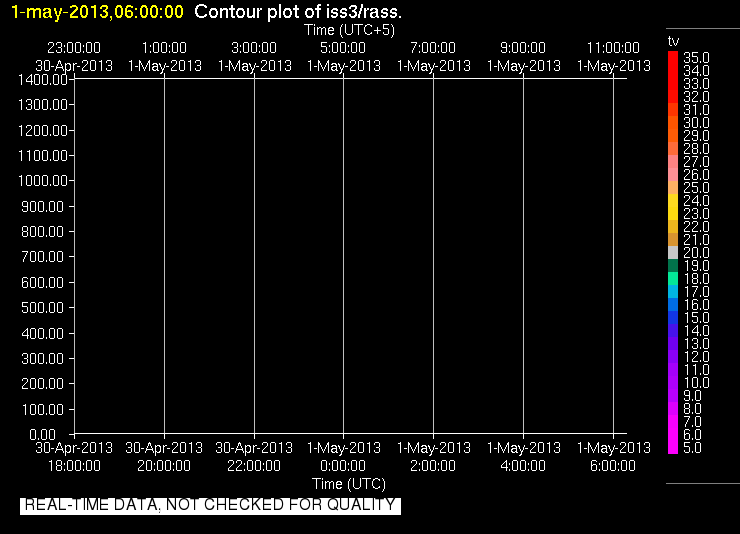This screenshot has height=534, width=740.
Task: Click the 7:00:00 top axis time label
Action: click(433, 48)
